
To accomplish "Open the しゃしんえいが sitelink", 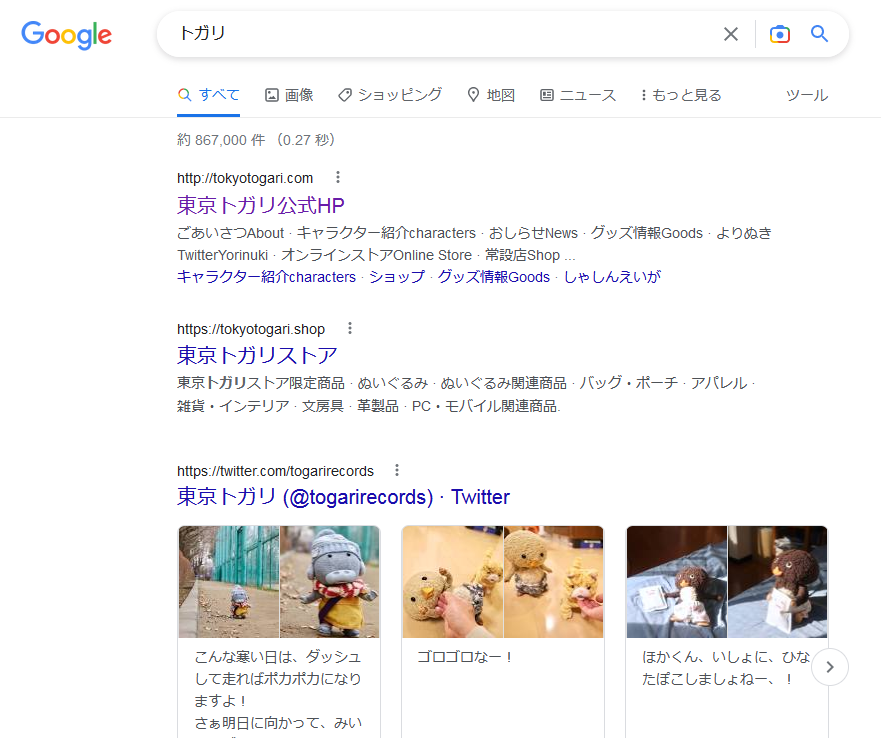I will [x=612, y=277].
